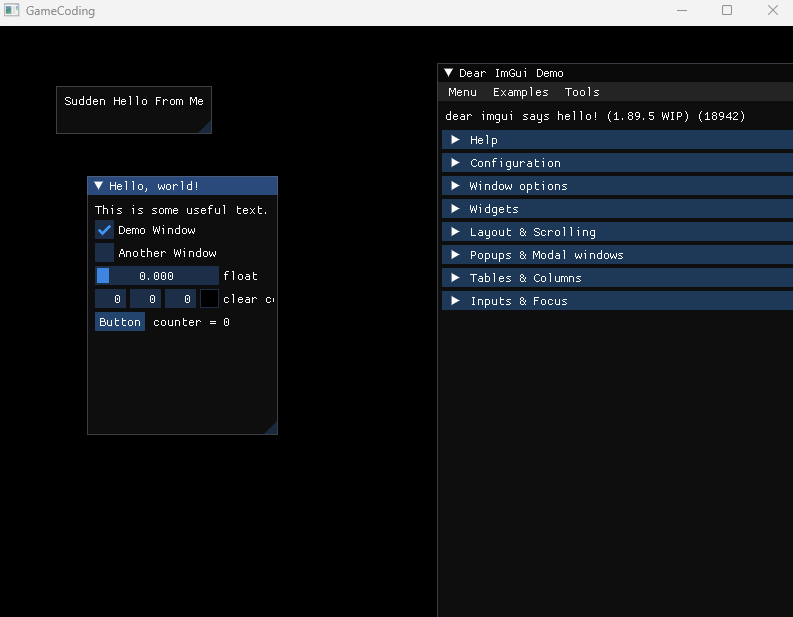Check the Another Window checkbox
The image size is (793, 617).
point(104,253)
